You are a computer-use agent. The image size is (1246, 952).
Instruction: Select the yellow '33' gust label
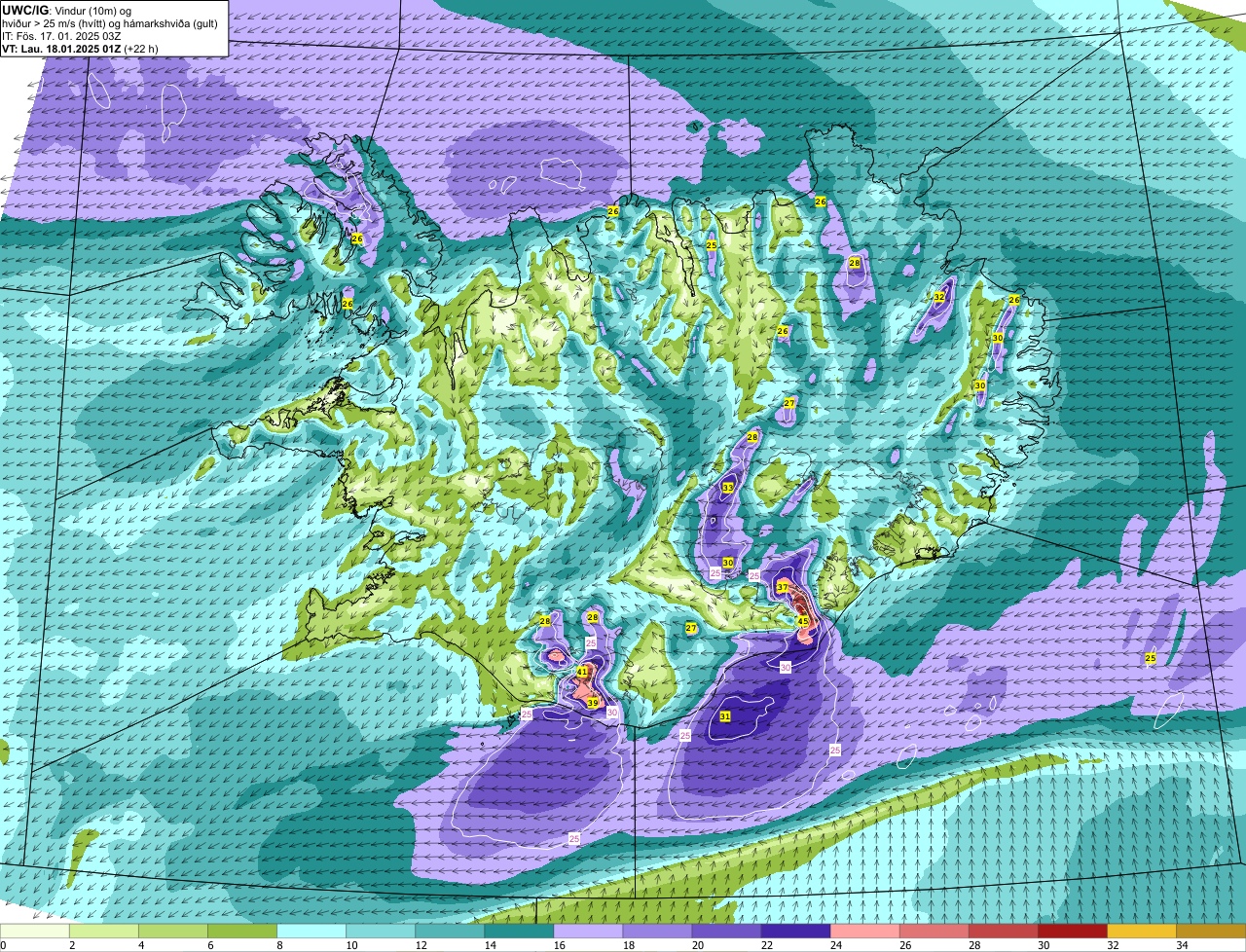(x=728, y=488)
